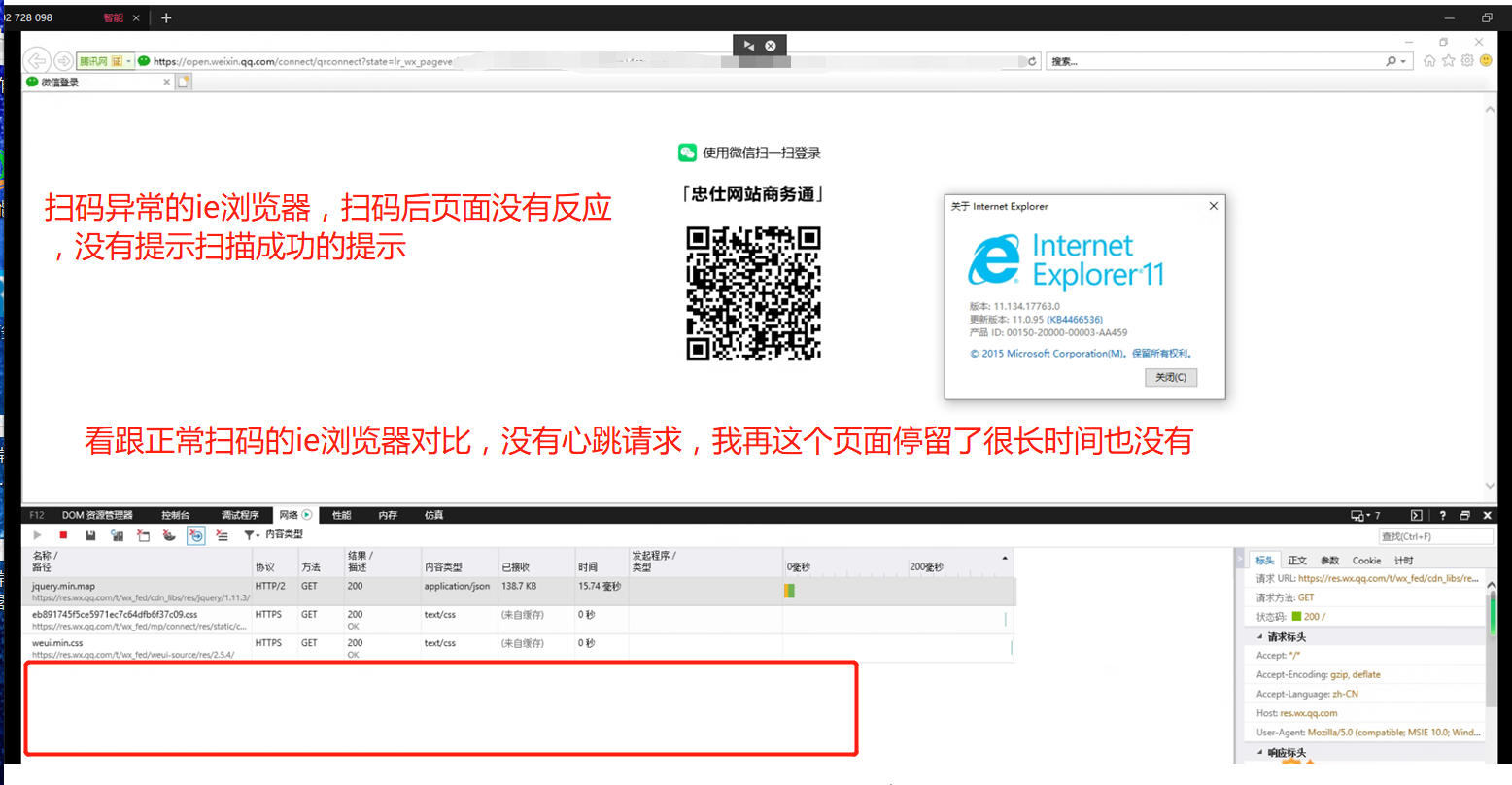Click the refresh icon in address bar
1512x785 pixels.
[x=1032, y=61]
